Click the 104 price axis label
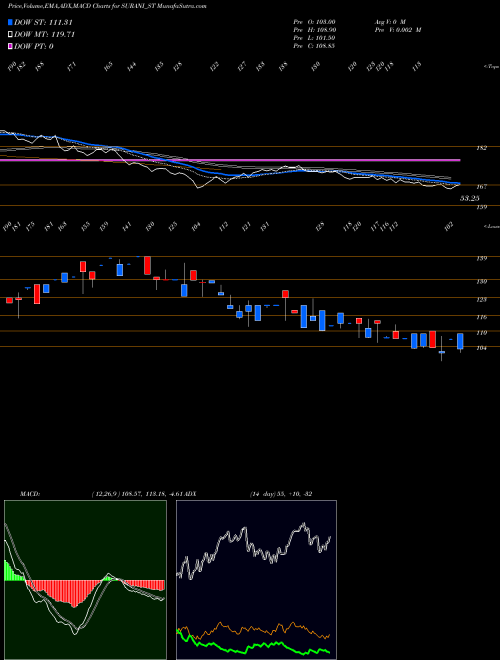500x660 pixels. tap(481, 348)
